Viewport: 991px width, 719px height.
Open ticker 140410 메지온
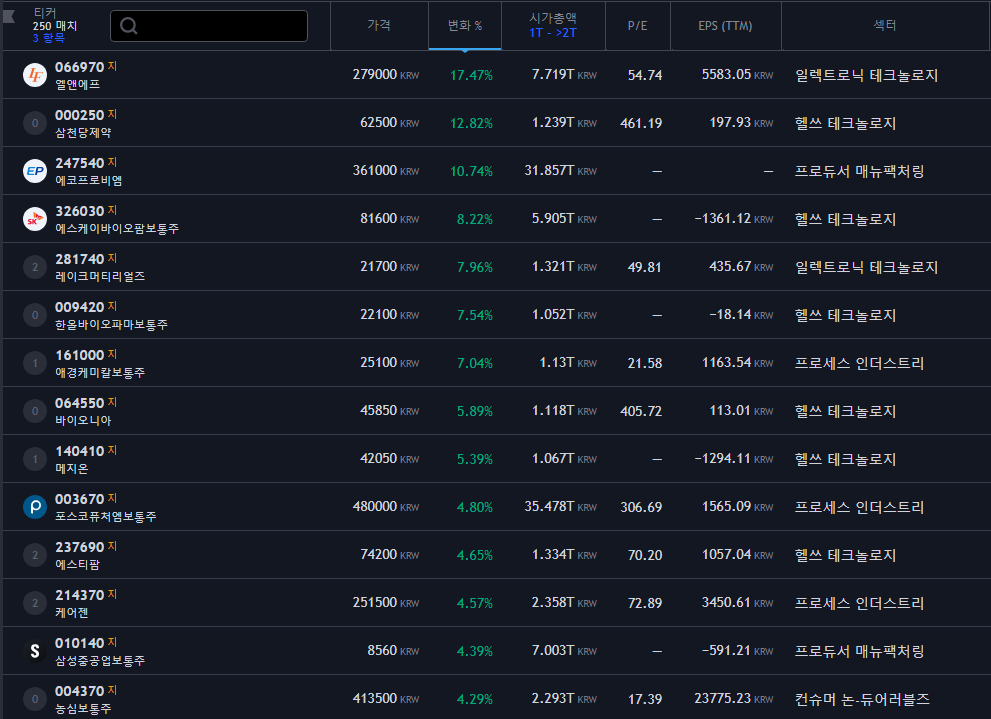(x=79, y=451)
